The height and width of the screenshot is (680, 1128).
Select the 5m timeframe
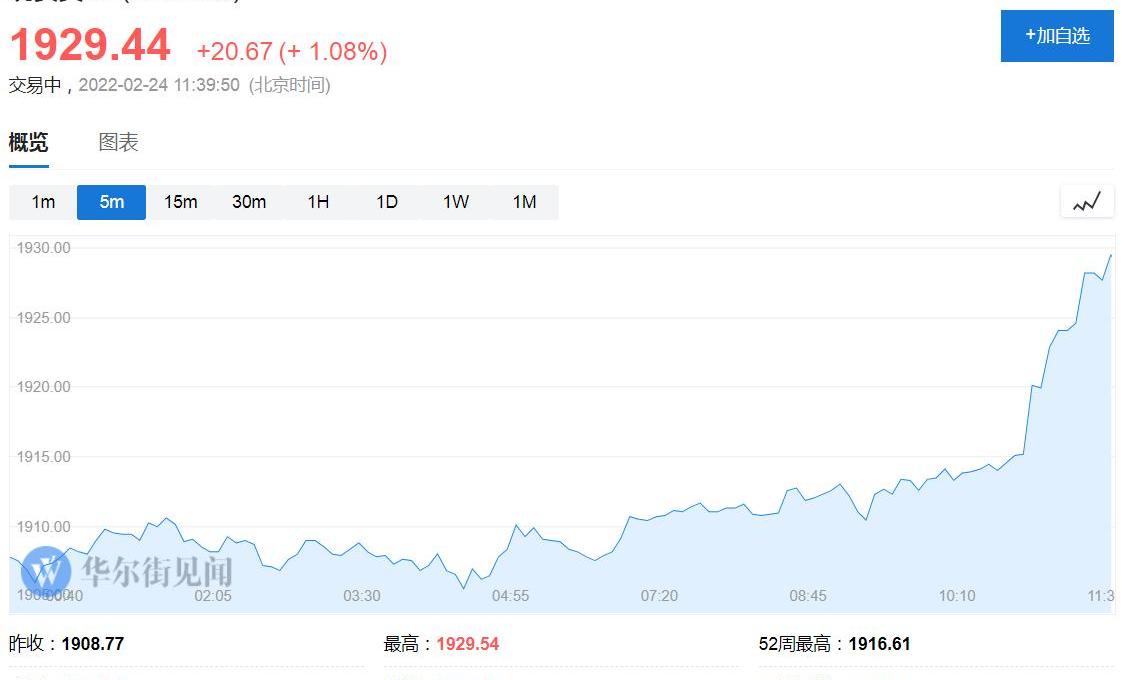point(111,202)
